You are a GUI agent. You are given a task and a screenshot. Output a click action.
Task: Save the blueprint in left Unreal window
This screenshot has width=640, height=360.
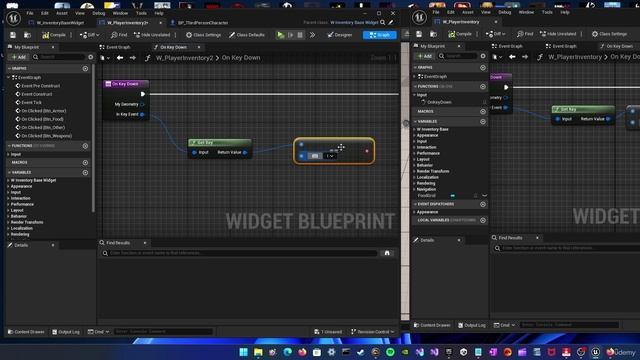(x=13, y=35)
